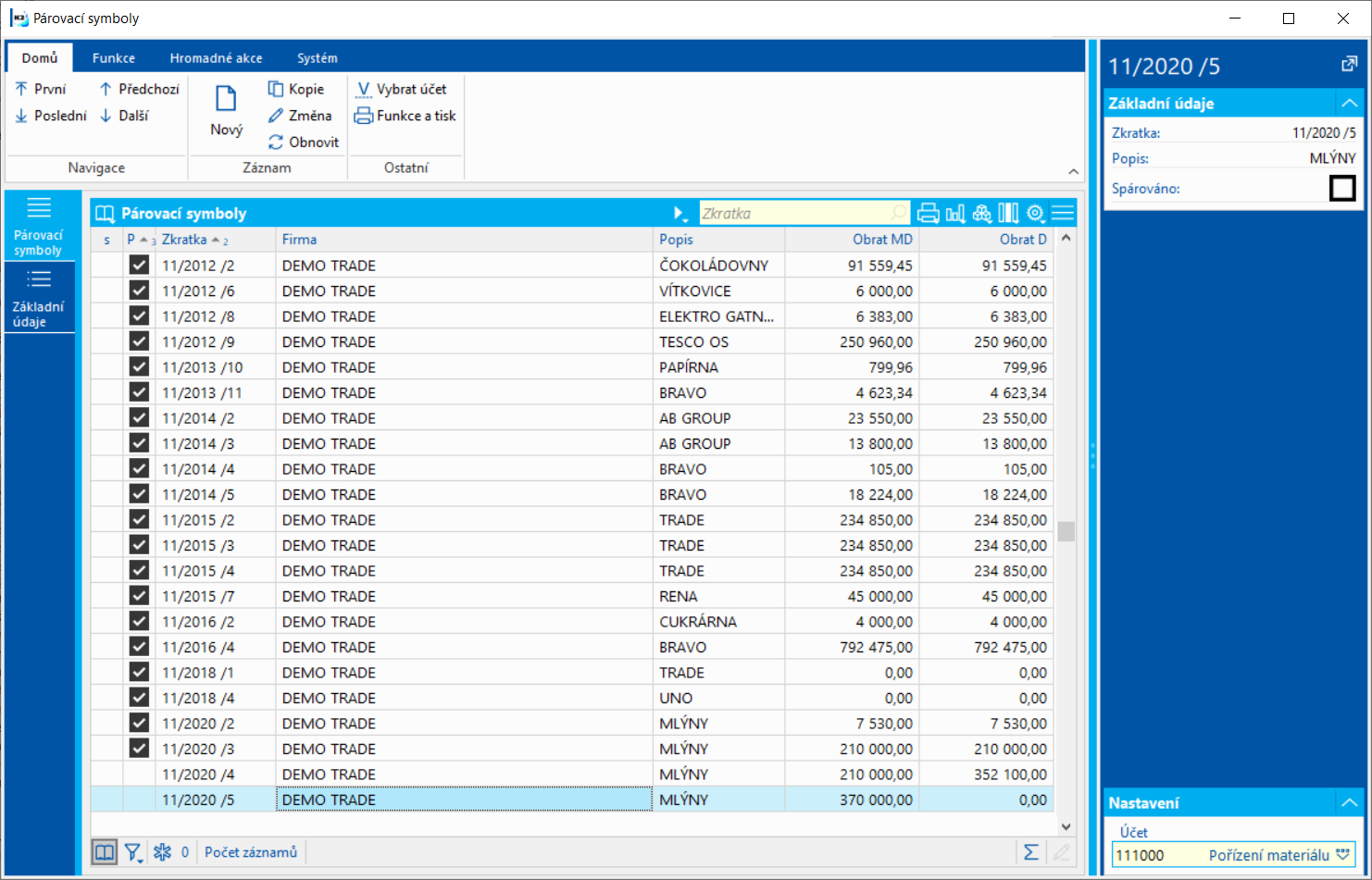Collapse the Základní údaje panel section
Screen dimensions: 1372x880
1349,104
